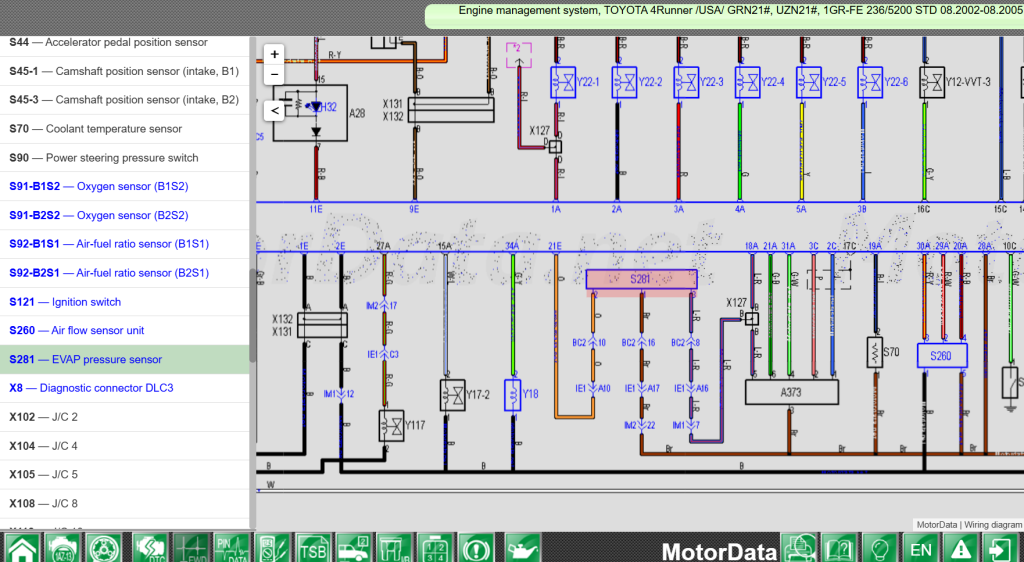Open the EWD wiring diagrams icon
1024x562 pixels.
pyautogui.click(x=191, y=548)
